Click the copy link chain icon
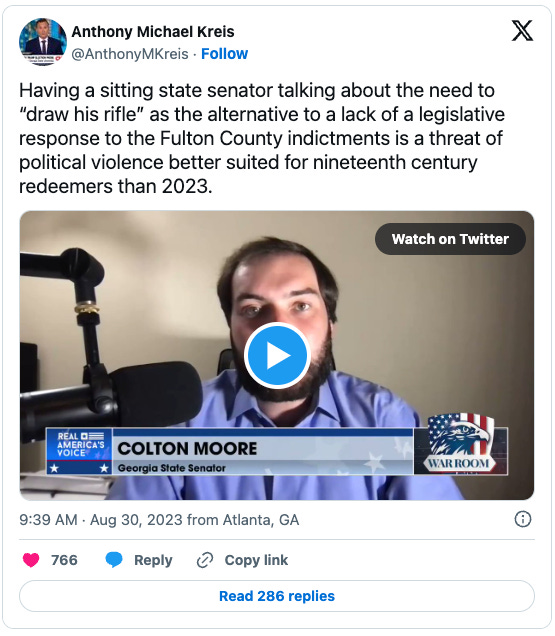 pos(205,560)
